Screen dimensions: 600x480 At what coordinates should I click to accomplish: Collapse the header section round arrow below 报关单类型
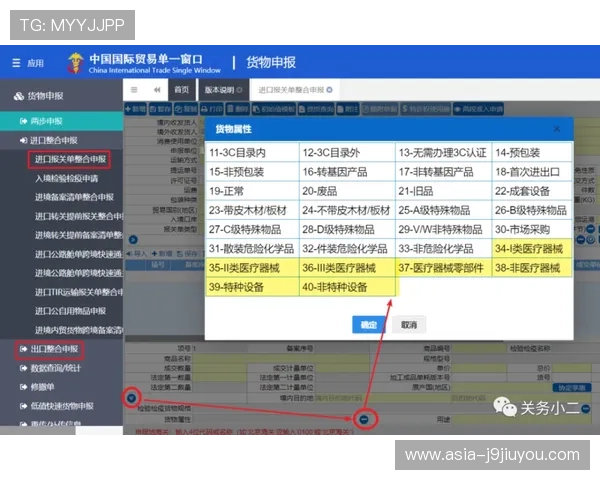[133, 240]
